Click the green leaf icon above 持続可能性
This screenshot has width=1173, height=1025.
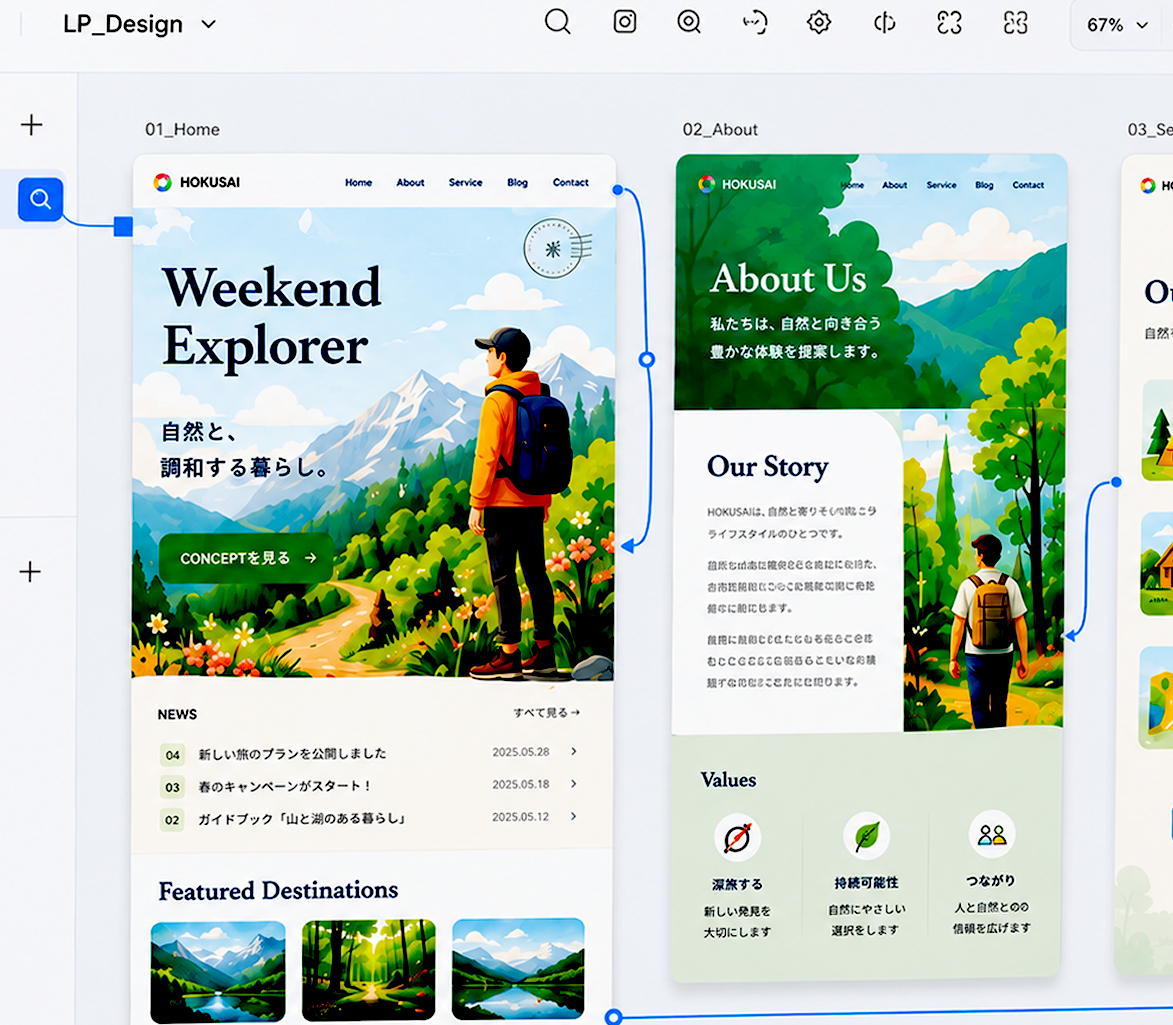866,836
